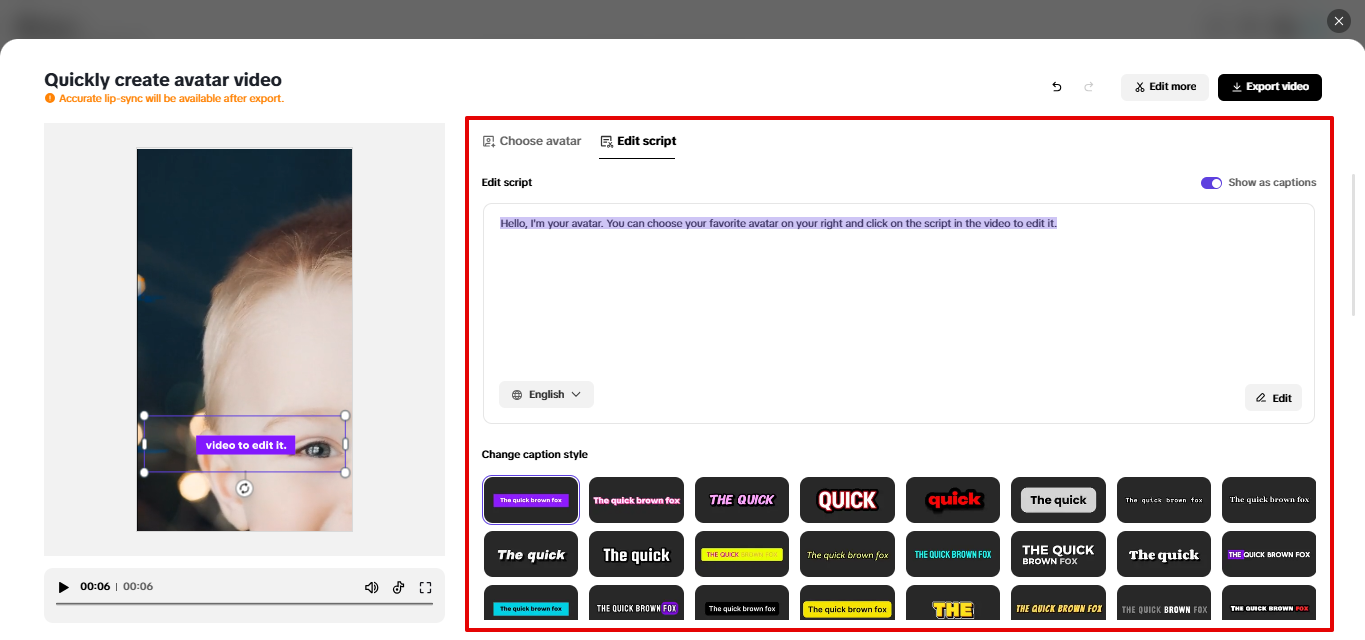The image size is (1365, 640).
Task: Disable captions via the purple toggle
Action: pos(1211,182)
